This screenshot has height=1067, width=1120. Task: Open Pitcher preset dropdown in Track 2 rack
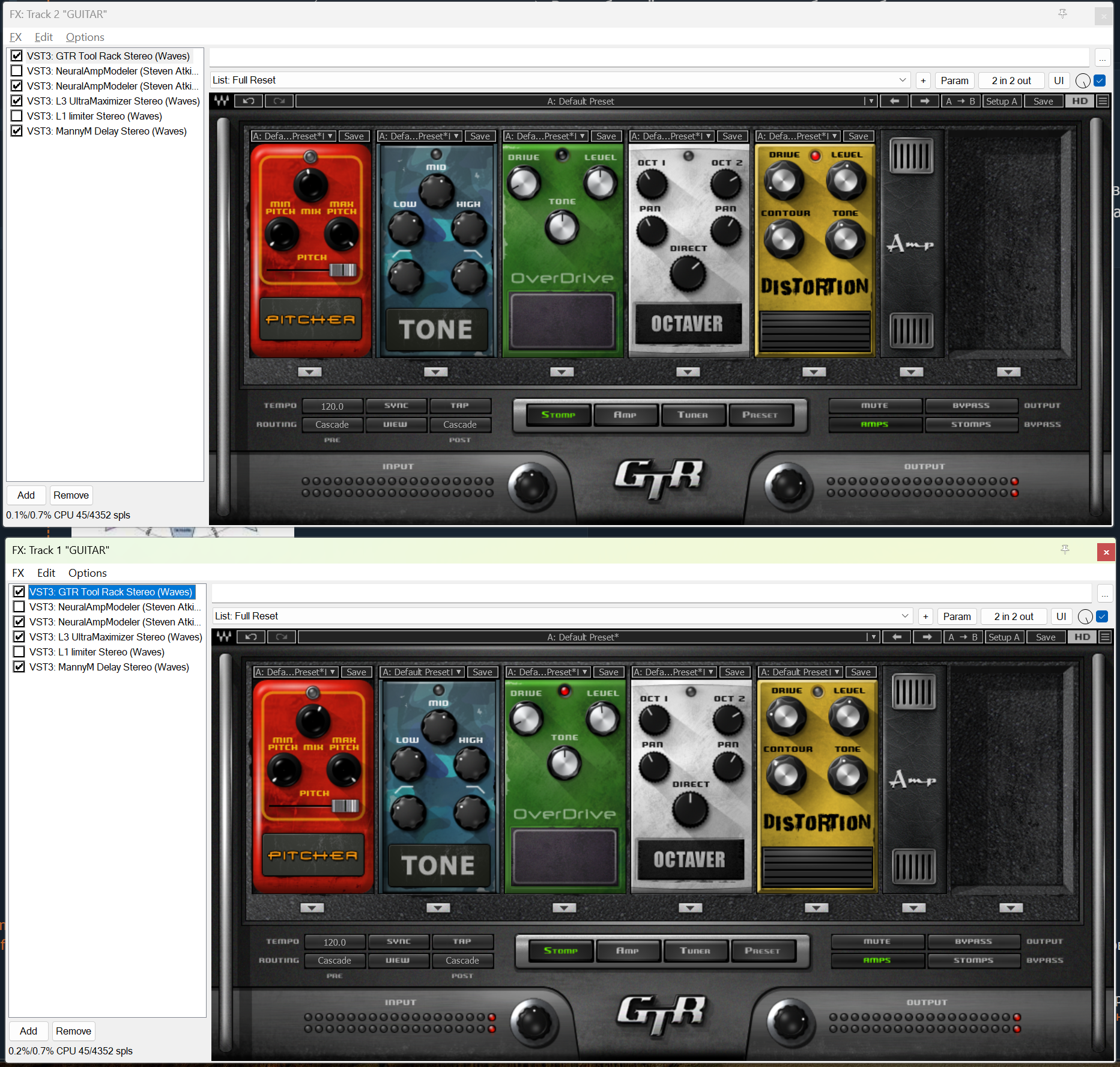[293, 136]
